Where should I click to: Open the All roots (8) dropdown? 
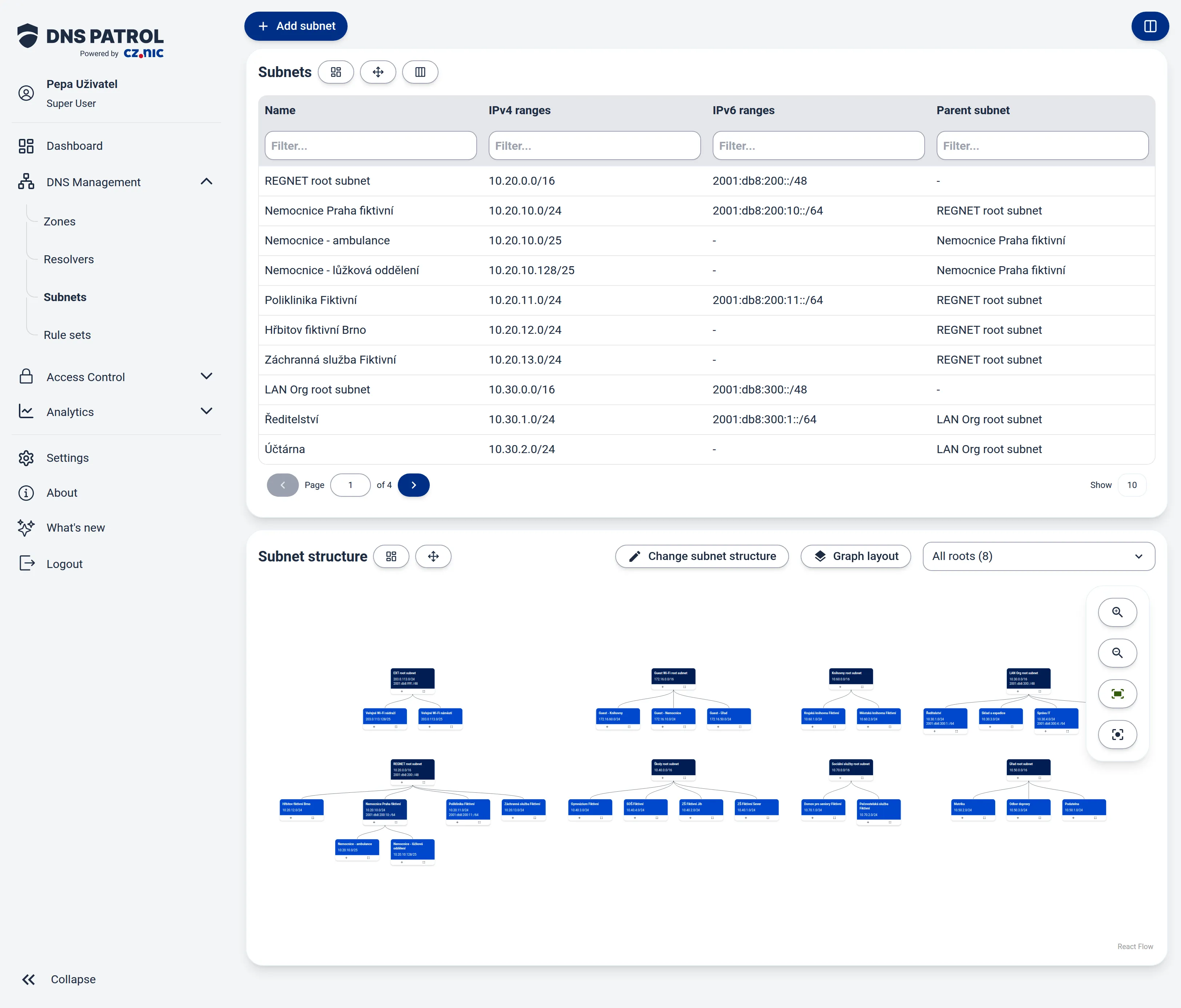[1038, 556]
